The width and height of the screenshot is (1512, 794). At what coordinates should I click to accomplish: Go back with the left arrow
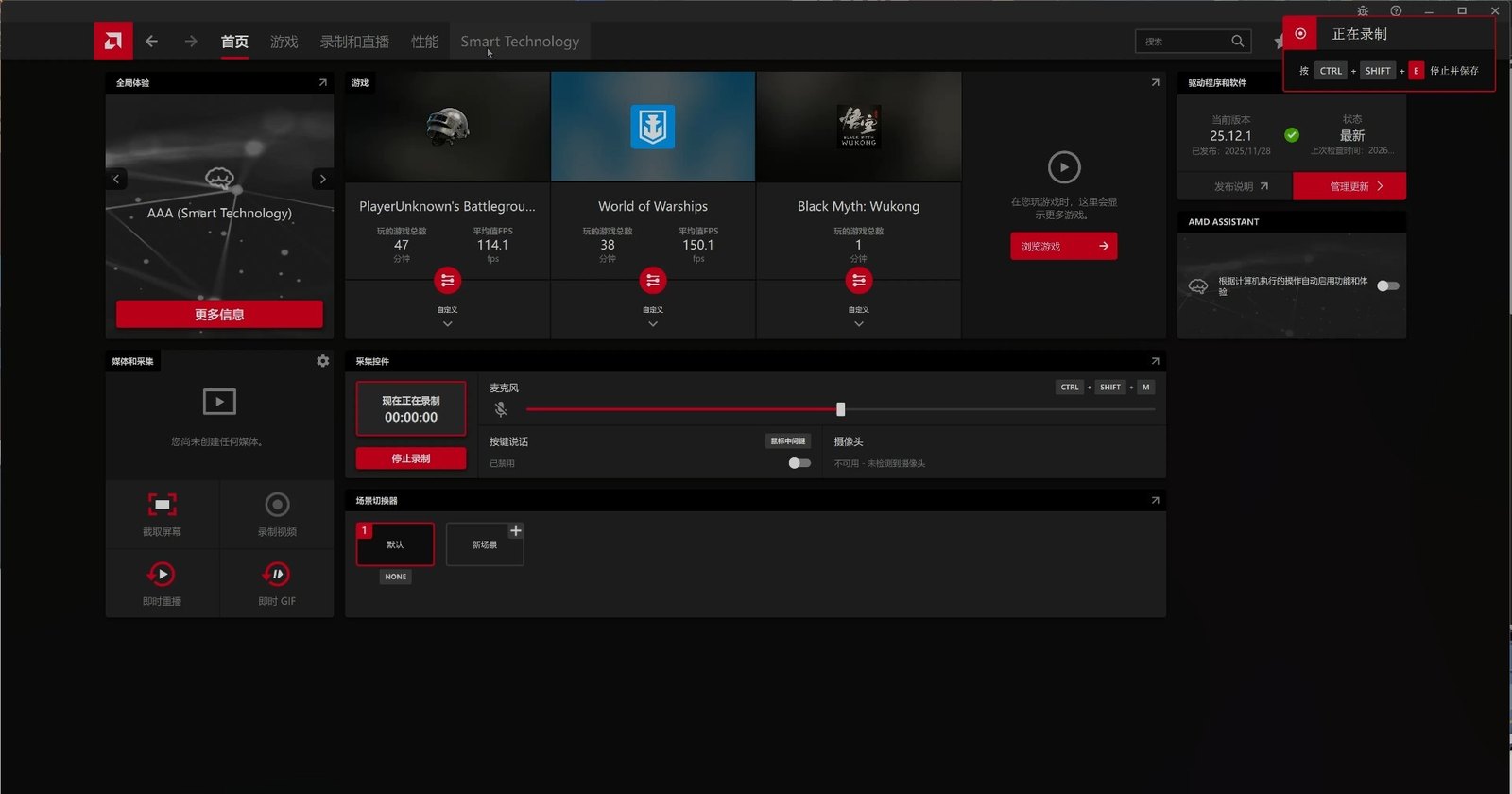(151, 42)
